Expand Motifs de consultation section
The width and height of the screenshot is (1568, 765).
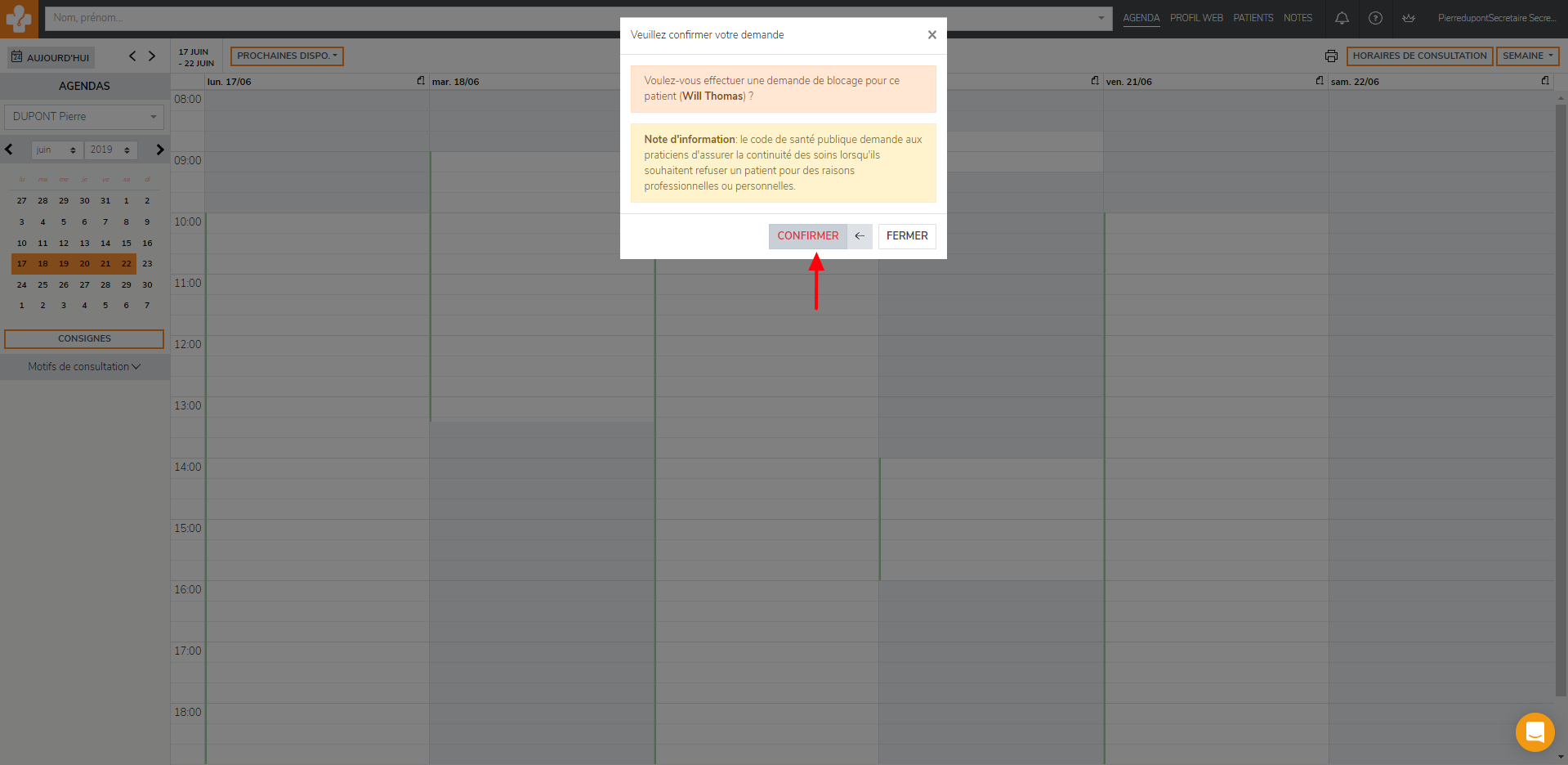pos(84,367)
